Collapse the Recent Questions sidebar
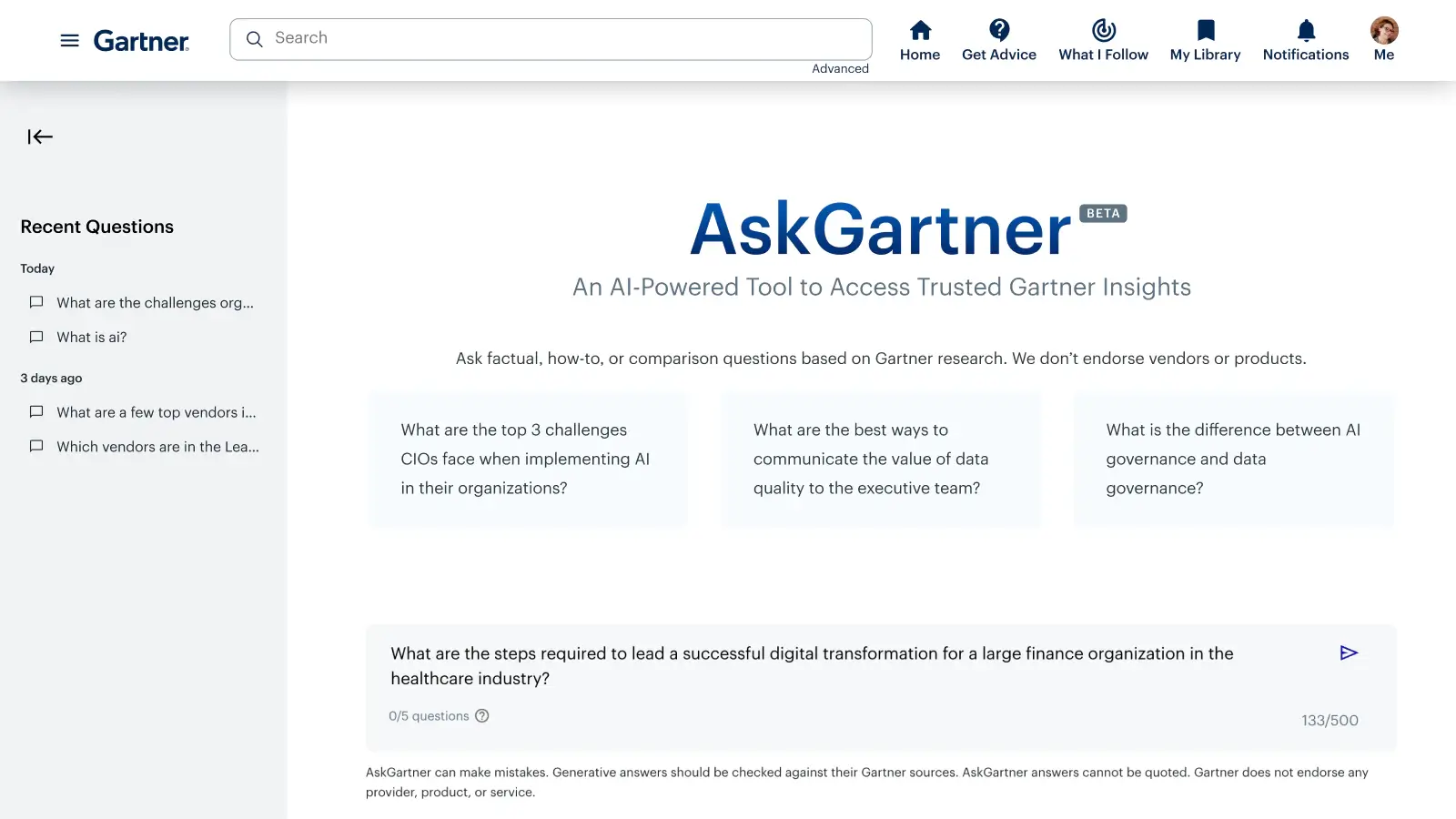 (x=39, y=136)
